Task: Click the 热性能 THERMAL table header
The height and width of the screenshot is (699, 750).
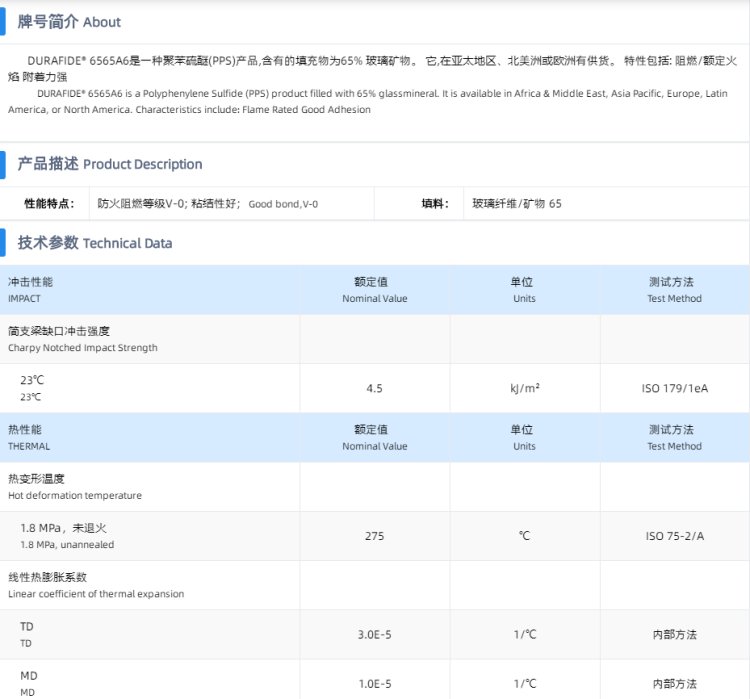Action: [x=29, y=437]
